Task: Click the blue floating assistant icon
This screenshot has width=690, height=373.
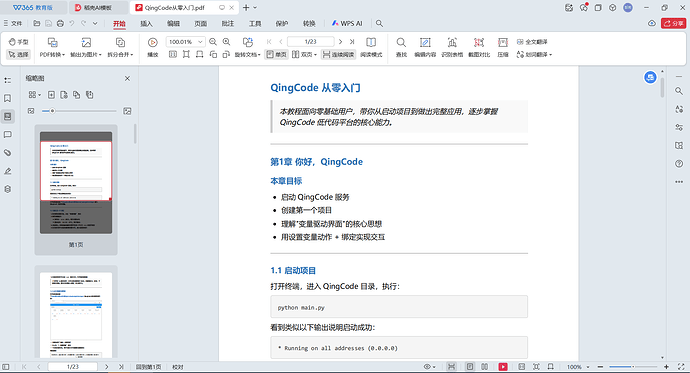Action: click(x=650, y=77)
